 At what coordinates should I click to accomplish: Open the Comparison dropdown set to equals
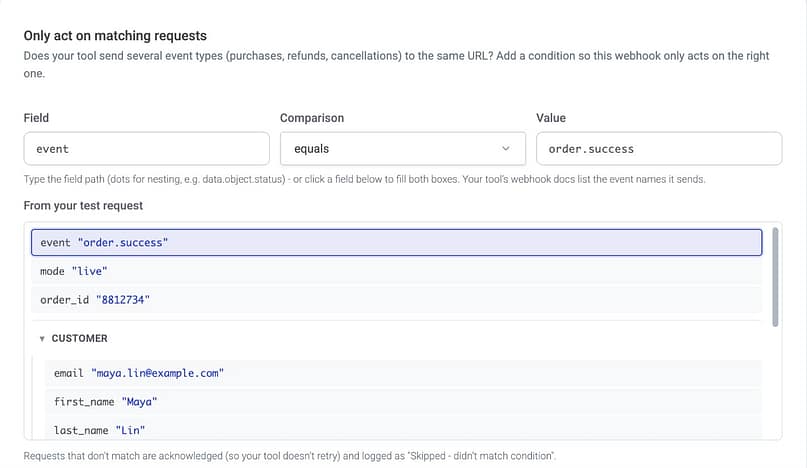(402, 149)
